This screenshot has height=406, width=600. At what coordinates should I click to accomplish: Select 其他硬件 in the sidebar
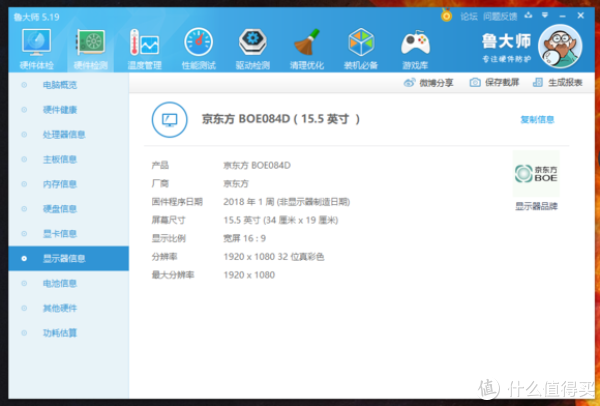click(68, 308)
